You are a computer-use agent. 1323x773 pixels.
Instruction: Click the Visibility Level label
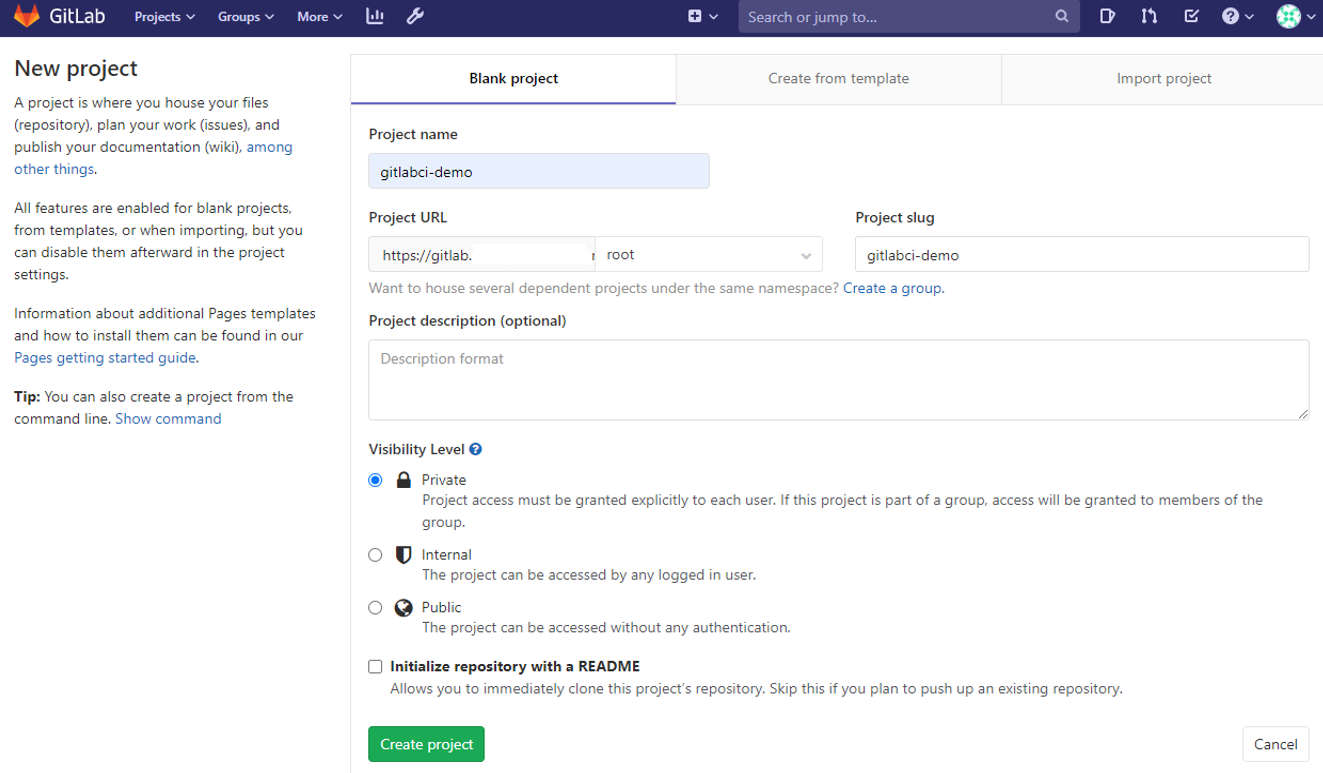(x=416, y=450)
